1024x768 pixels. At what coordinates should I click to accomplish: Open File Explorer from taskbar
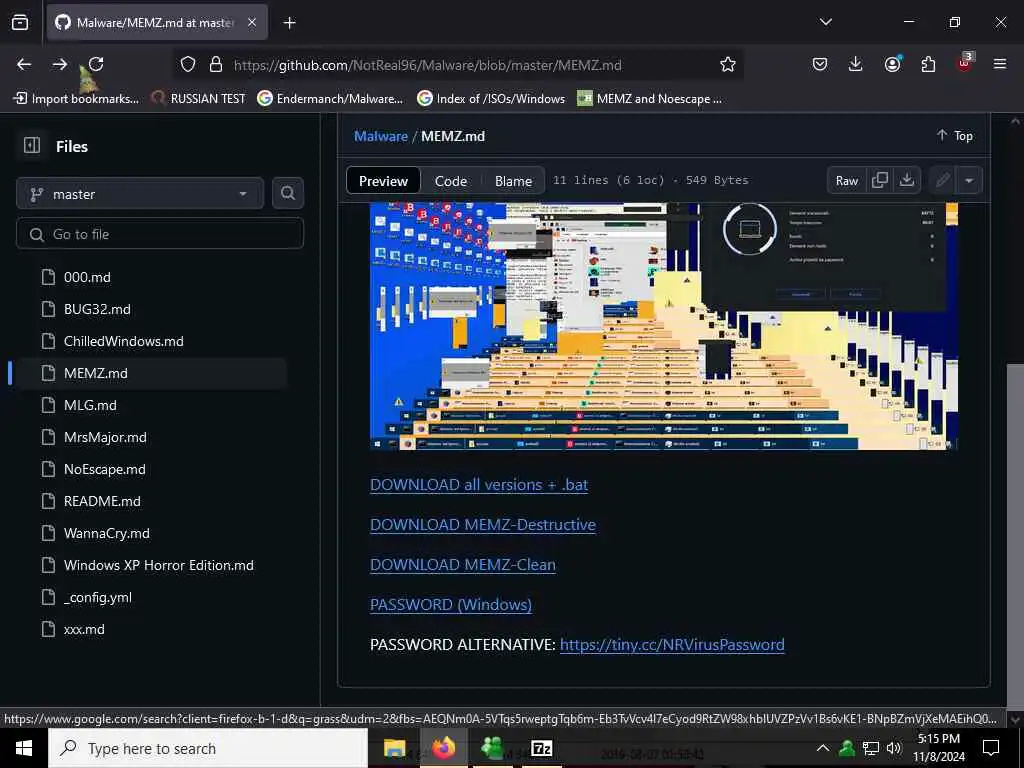pyautogui.click(x=394, y=748)
